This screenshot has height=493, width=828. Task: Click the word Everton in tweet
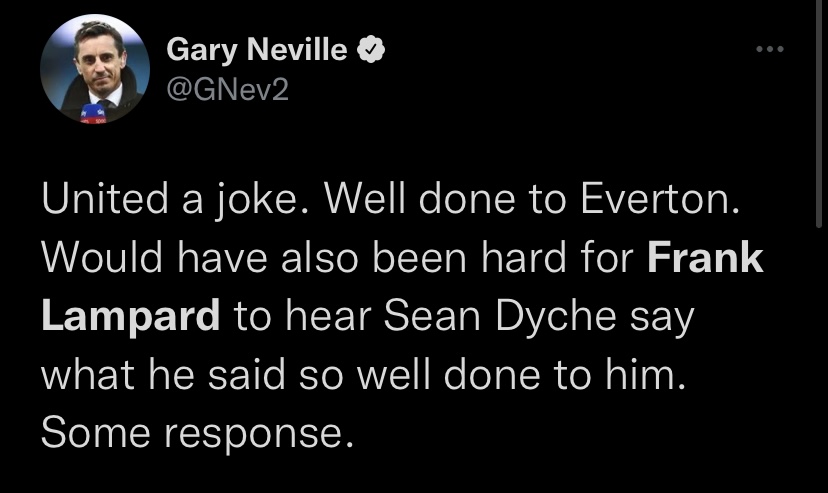[661, 202]
